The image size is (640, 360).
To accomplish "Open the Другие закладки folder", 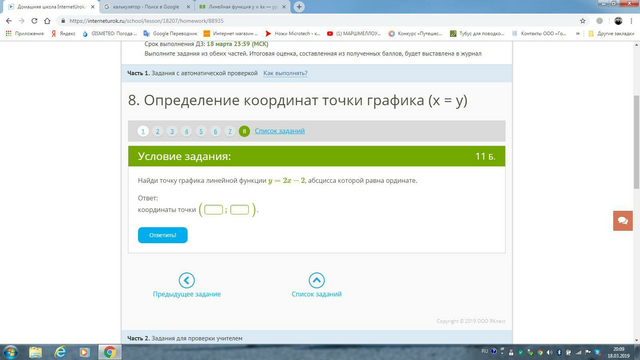I will pyautogui.click(x=611, y=33).
